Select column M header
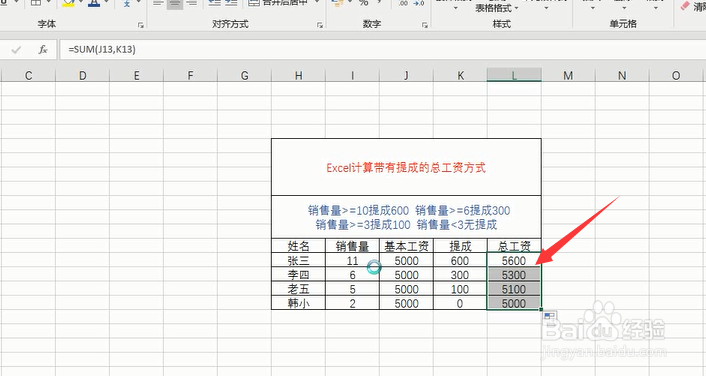 [568, 75]
